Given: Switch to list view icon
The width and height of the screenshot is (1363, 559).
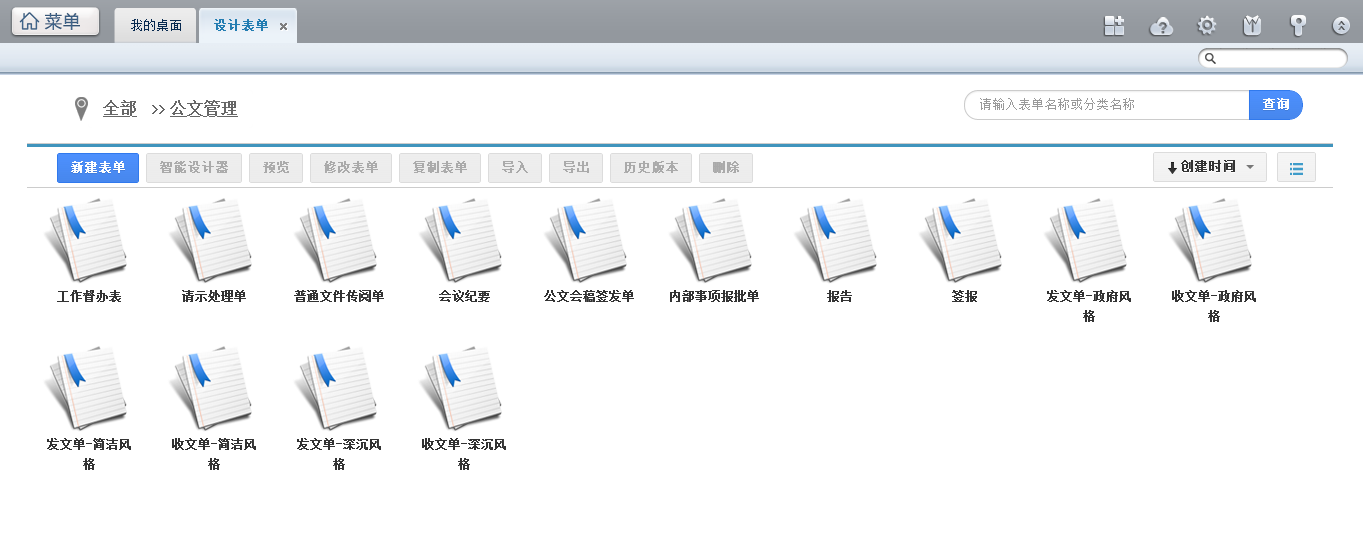Looking at the screenshot, I should coord(1296,168).
